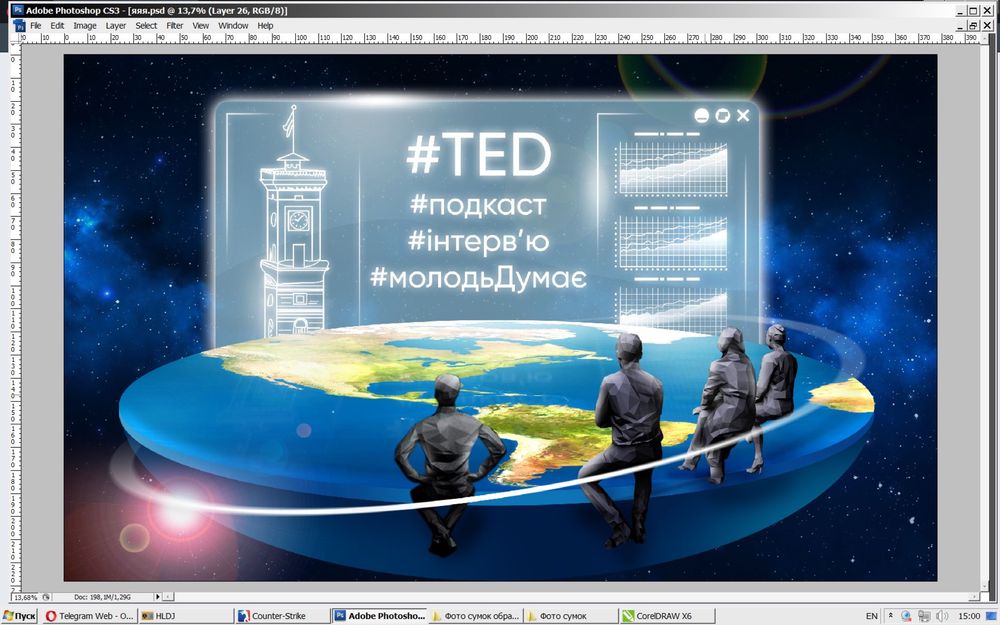Image resolution: width=1000 pixels, height=625 pixels.
Task: Expand hidden tray icons chevron
Action: (890, 616)
